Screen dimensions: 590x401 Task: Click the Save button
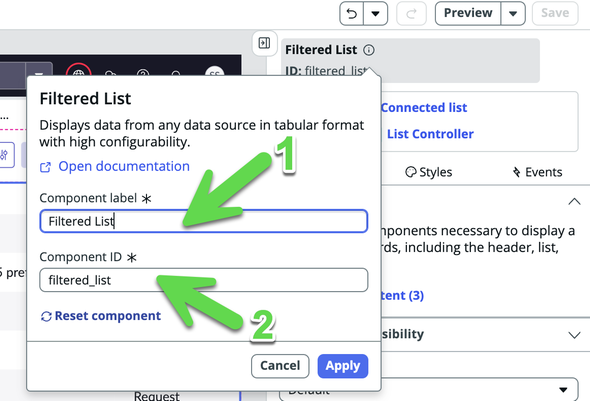pyautogui.click(x=555, y=13)
